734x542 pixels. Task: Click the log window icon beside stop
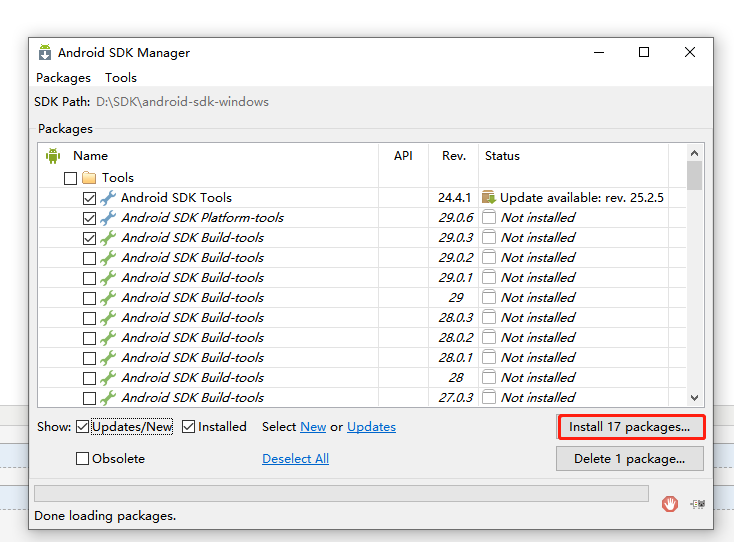[696, 504]
